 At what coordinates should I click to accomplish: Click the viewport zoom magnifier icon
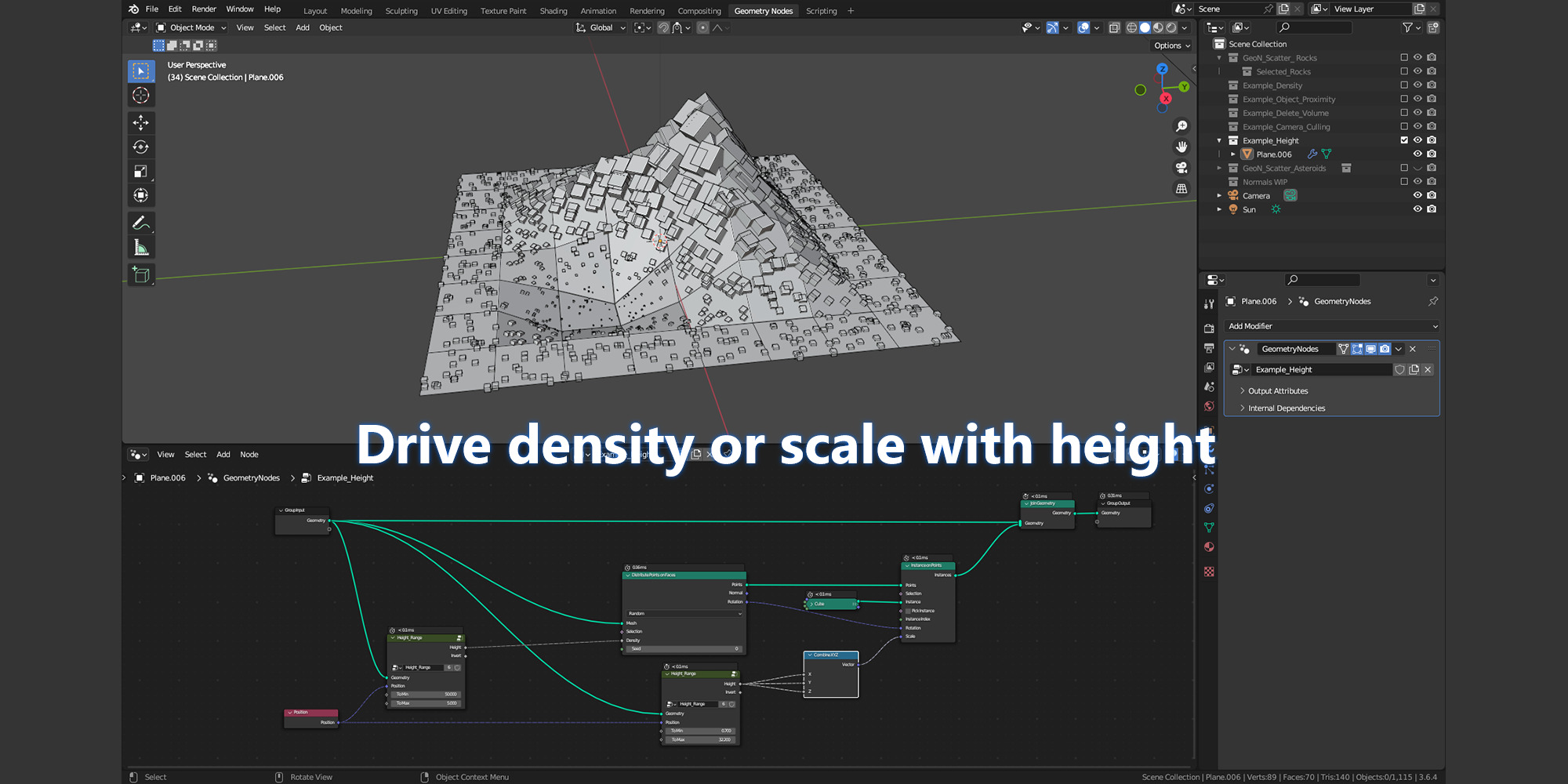coord(1181,126)
